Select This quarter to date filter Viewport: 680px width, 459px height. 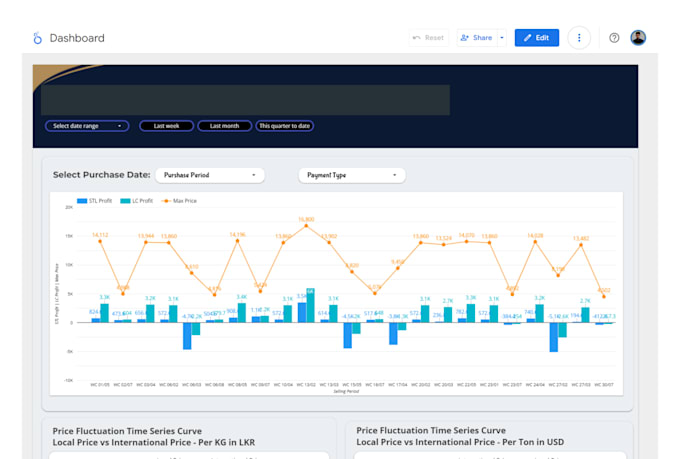click(284, 126)
